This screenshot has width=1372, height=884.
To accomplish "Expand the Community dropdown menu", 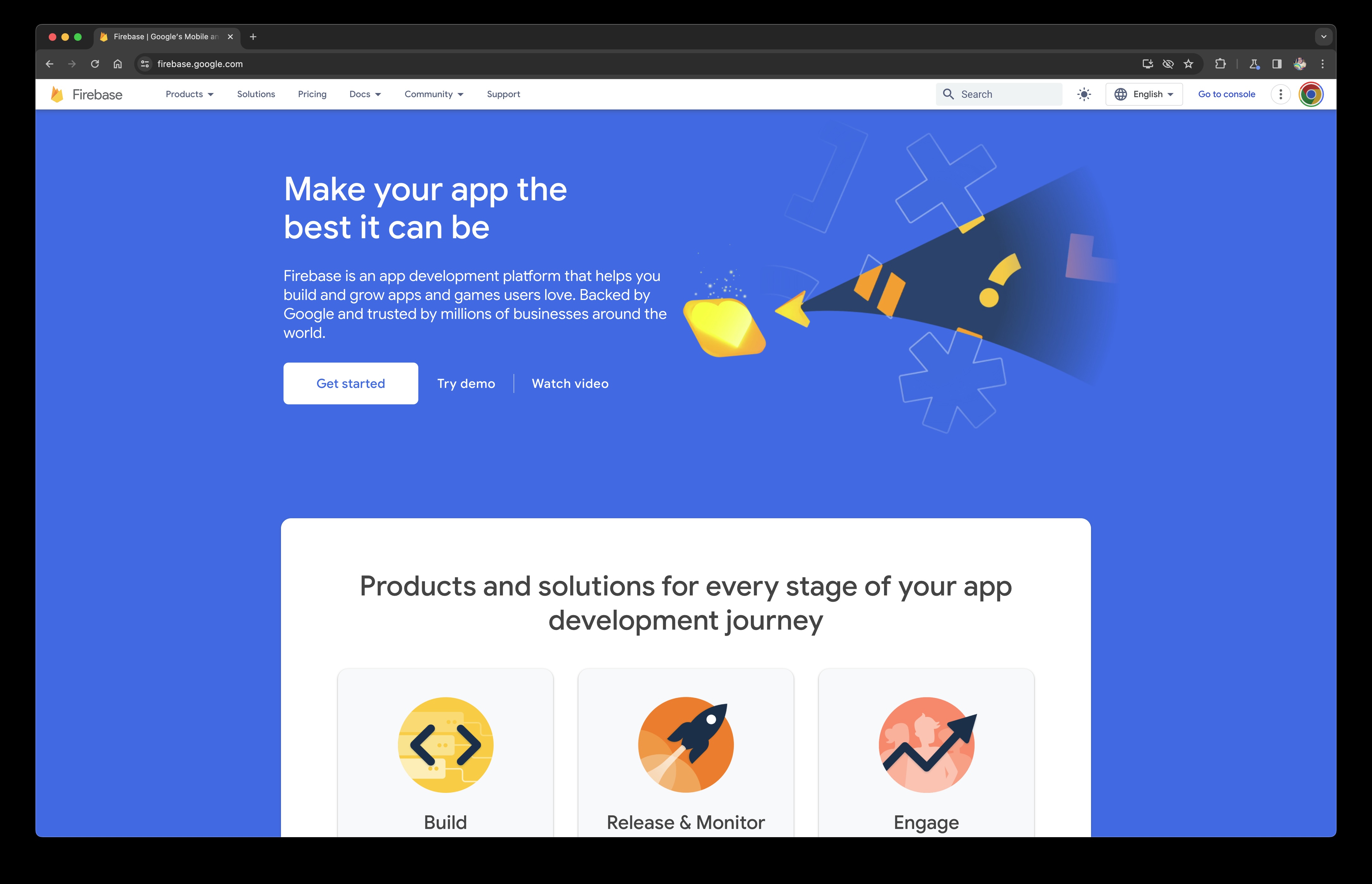I will coord(432,94).
